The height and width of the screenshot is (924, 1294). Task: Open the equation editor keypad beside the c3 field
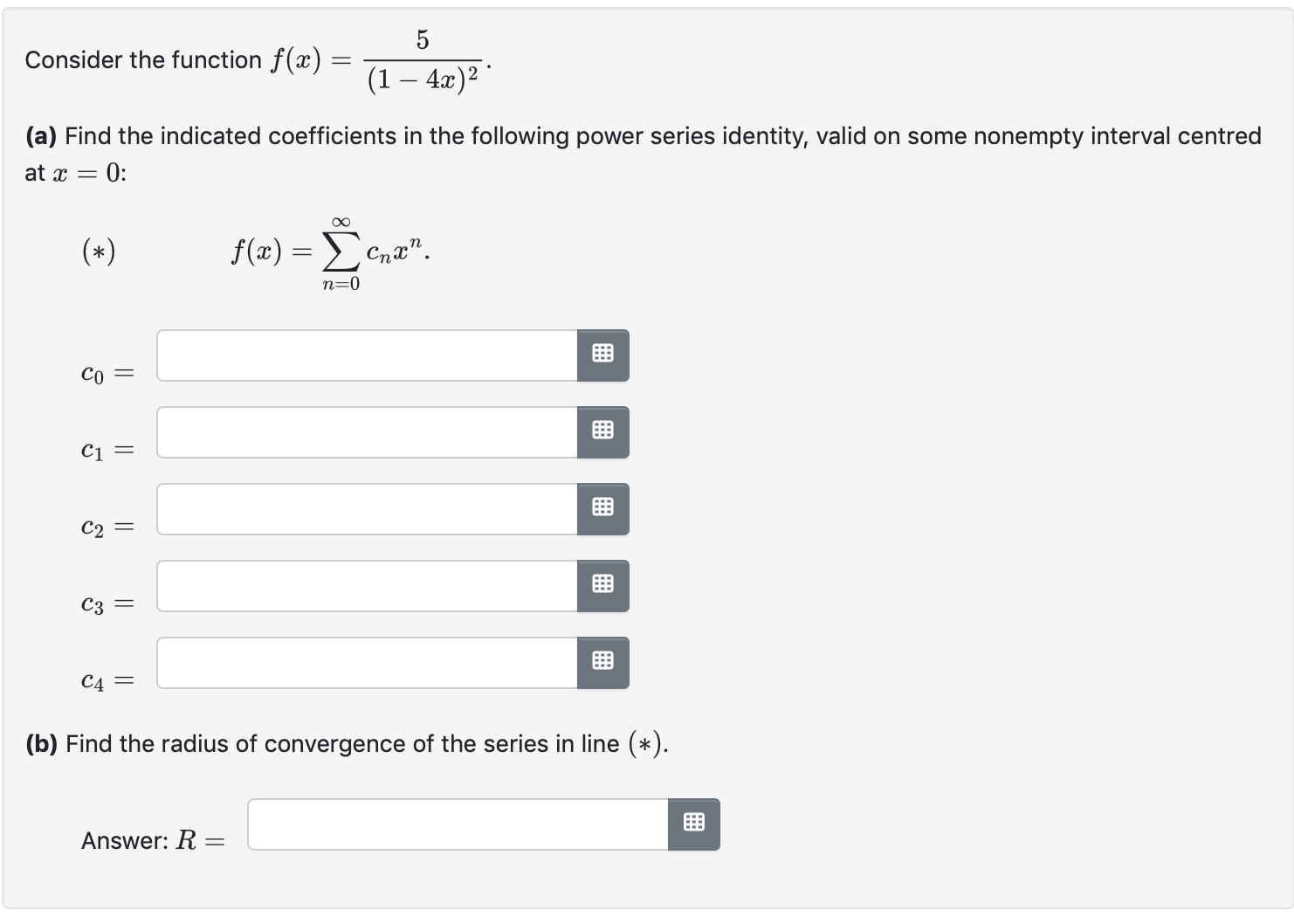coord(602,585)
